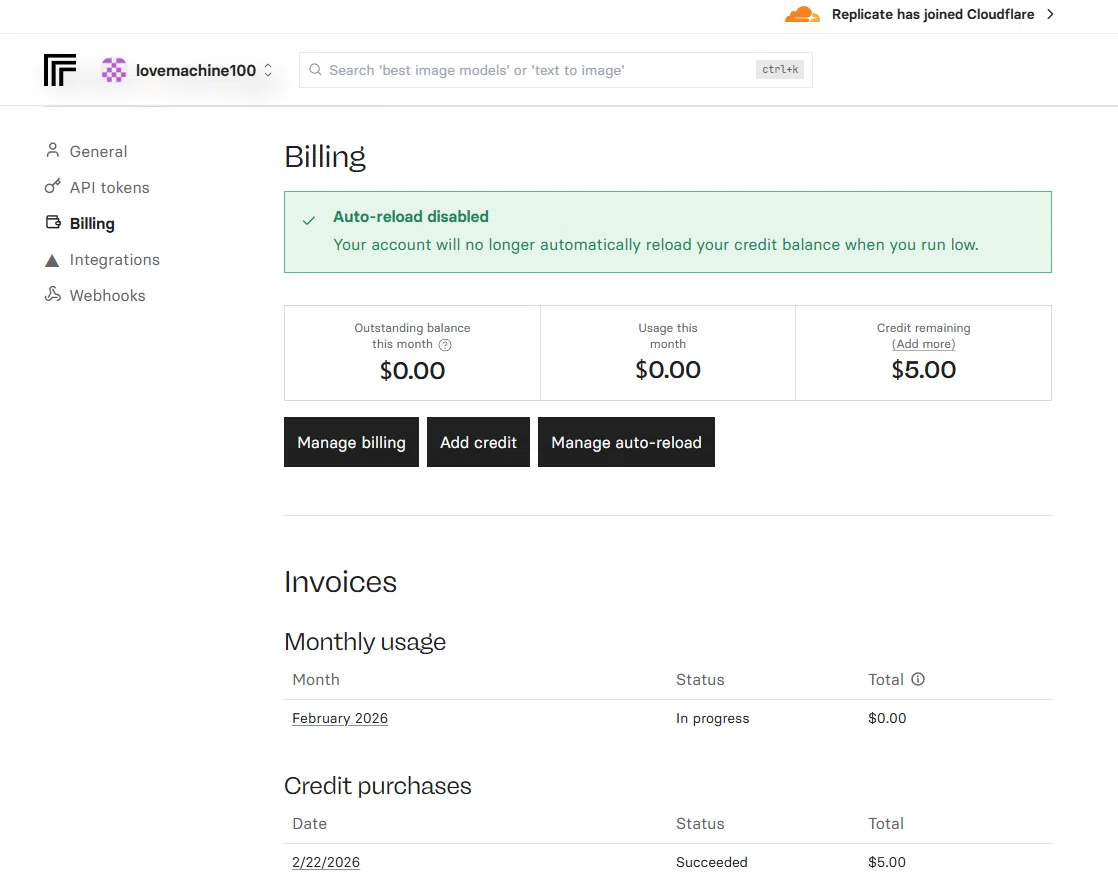Click the ctrl+k shortcut badge

(x=780, y=69)
